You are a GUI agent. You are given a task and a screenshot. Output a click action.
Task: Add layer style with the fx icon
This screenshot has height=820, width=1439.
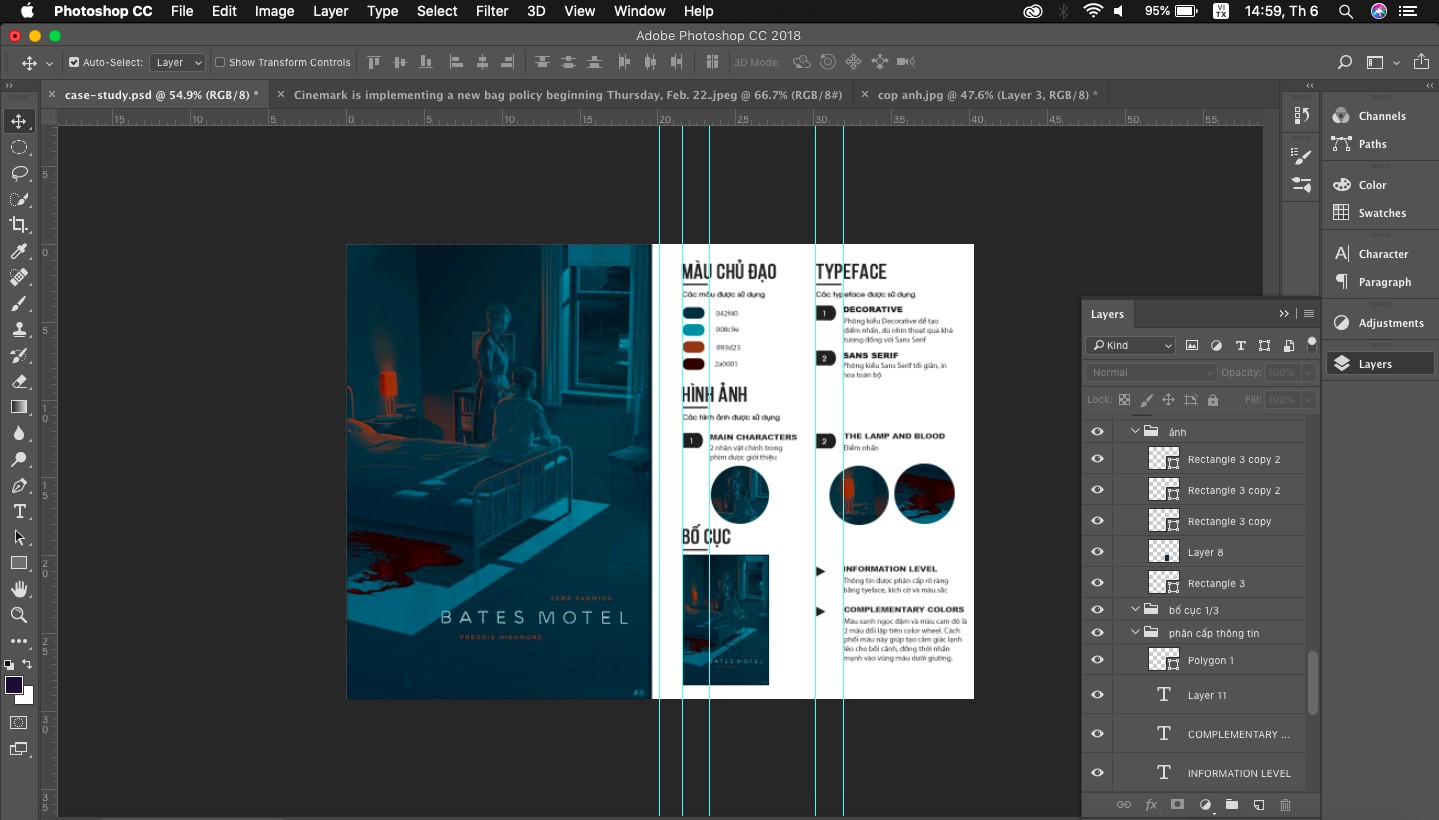pos(1151,804)
